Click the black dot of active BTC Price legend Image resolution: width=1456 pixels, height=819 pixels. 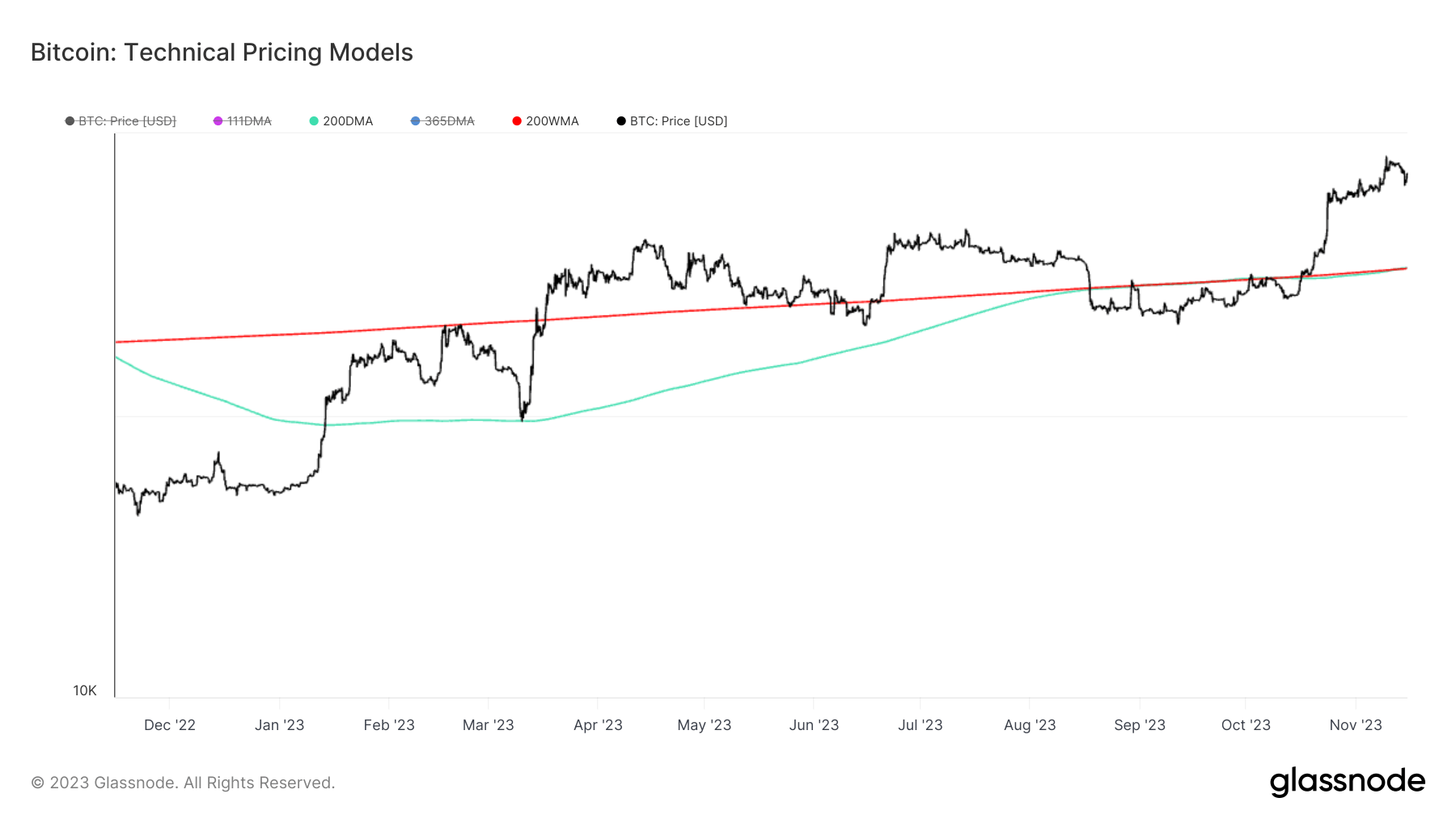[621, 121]
